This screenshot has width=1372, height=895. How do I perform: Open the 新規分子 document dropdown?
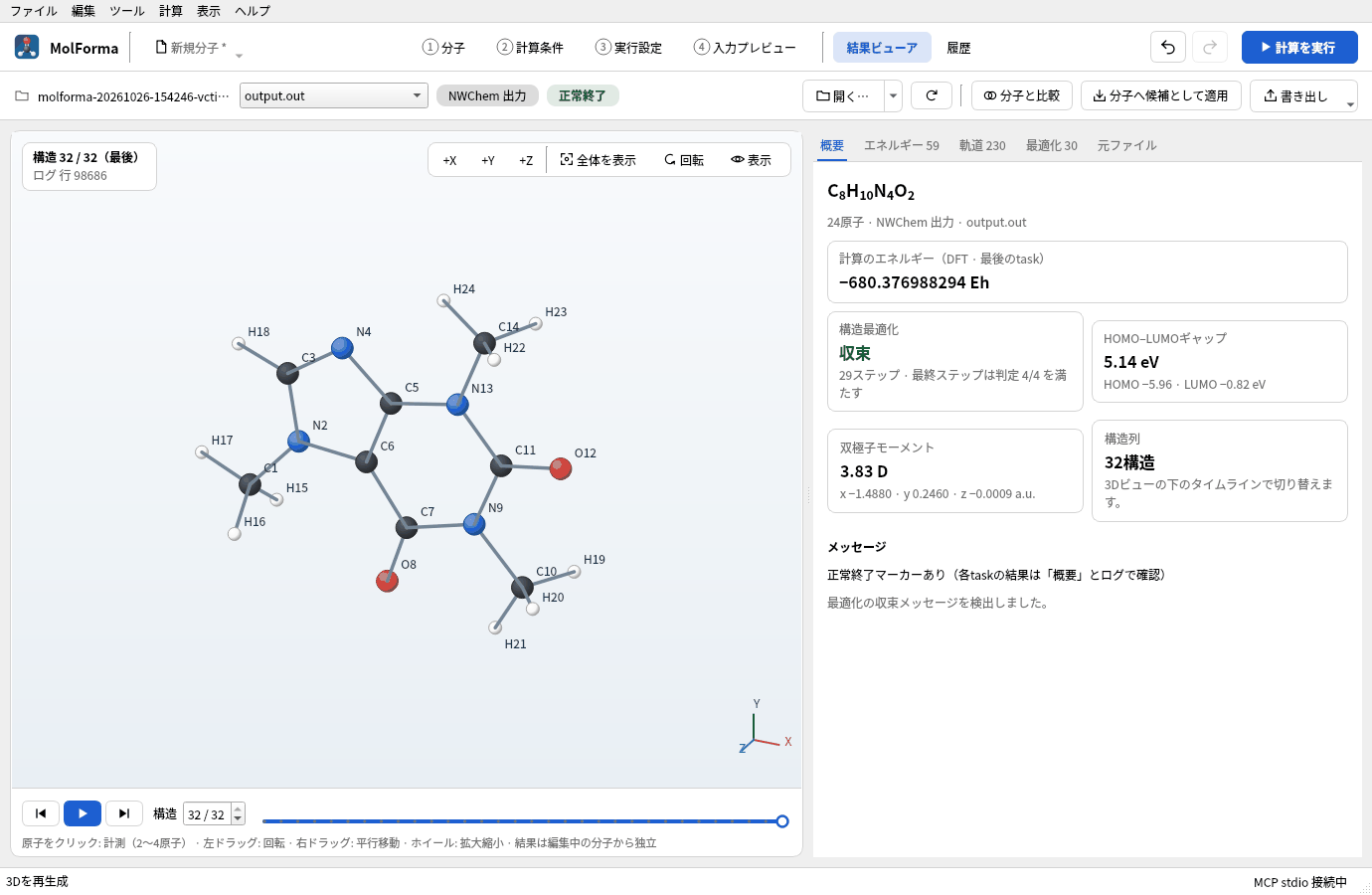point(239,55)
